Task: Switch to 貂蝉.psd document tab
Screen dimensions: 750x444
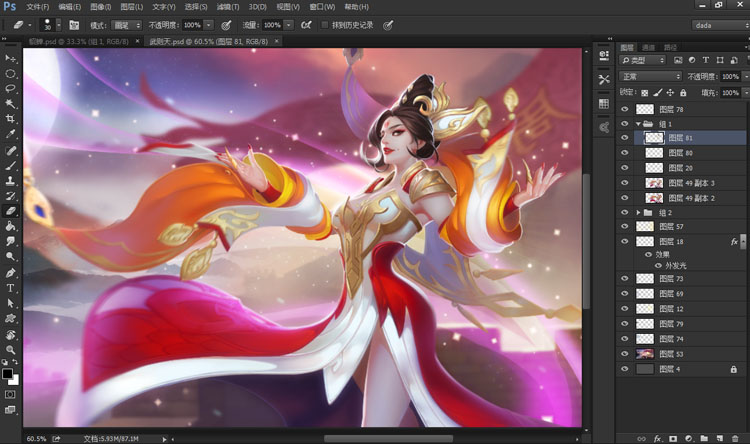Action: pyautogui.click(x=78, y=42)
